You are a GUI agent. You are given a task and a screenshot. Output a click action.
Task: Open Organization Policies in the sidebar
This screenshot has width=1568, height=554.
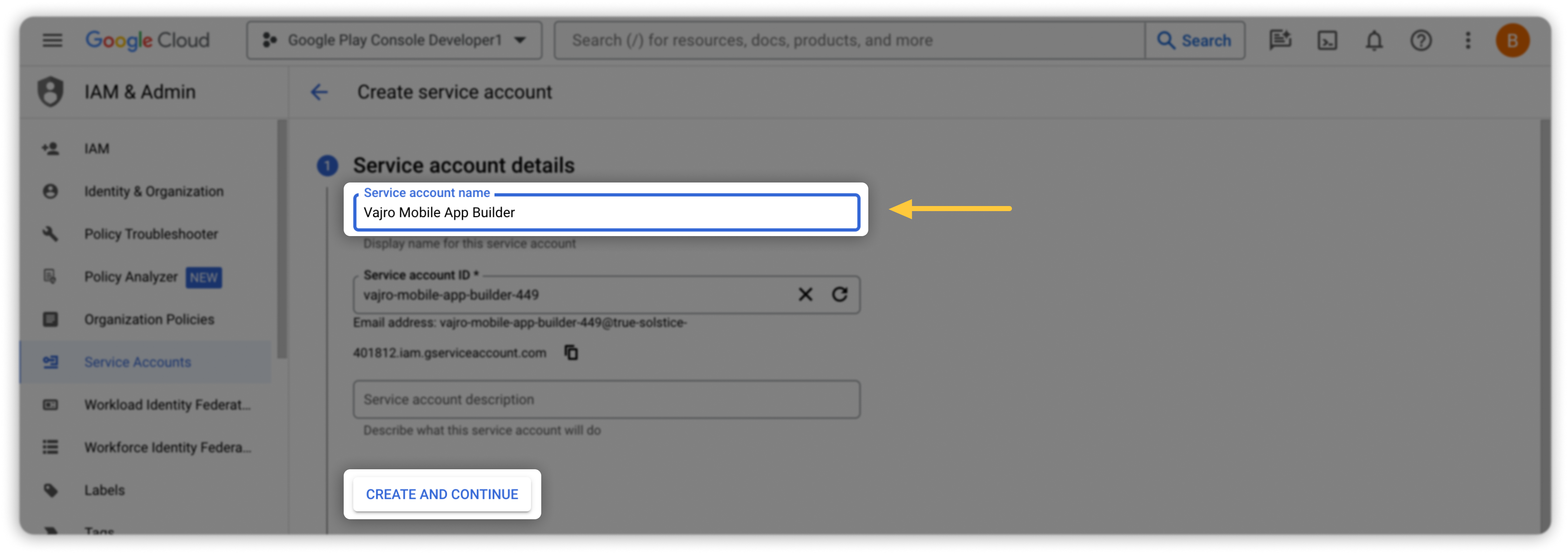point(149,319)
